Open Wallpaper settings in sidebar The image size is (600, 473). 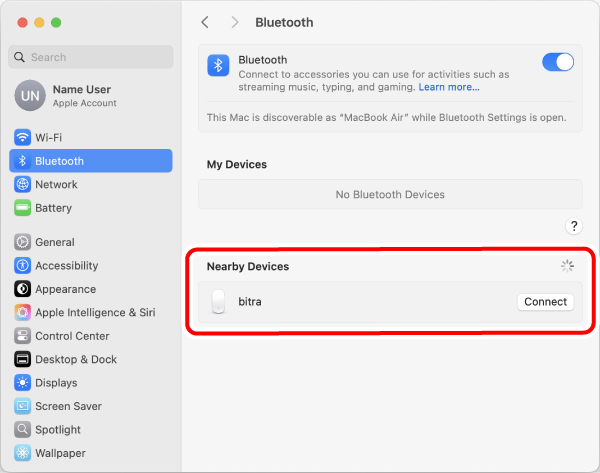62,453
